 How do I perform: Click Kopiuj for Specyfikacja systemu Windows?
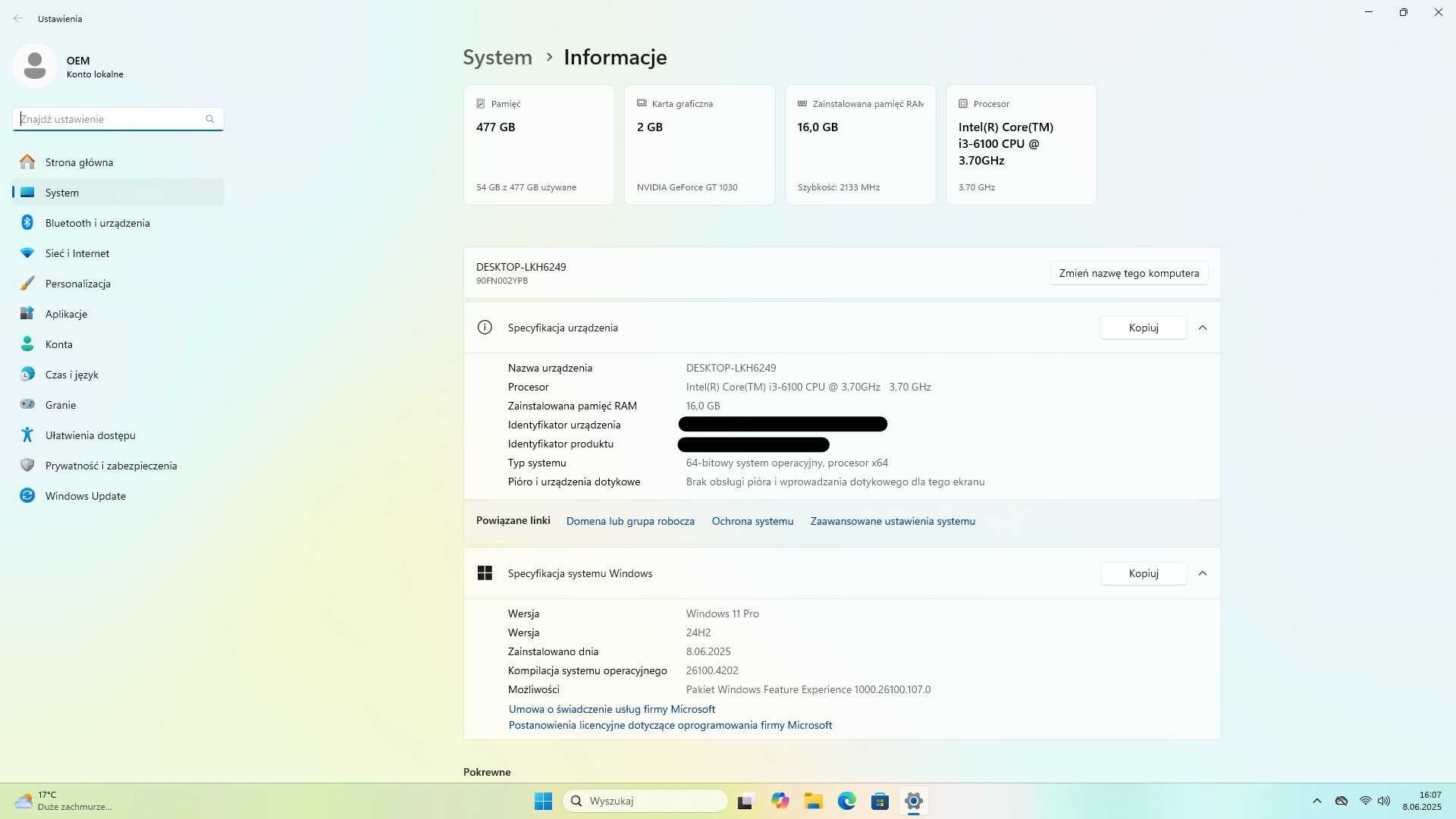click(1144, 573)
